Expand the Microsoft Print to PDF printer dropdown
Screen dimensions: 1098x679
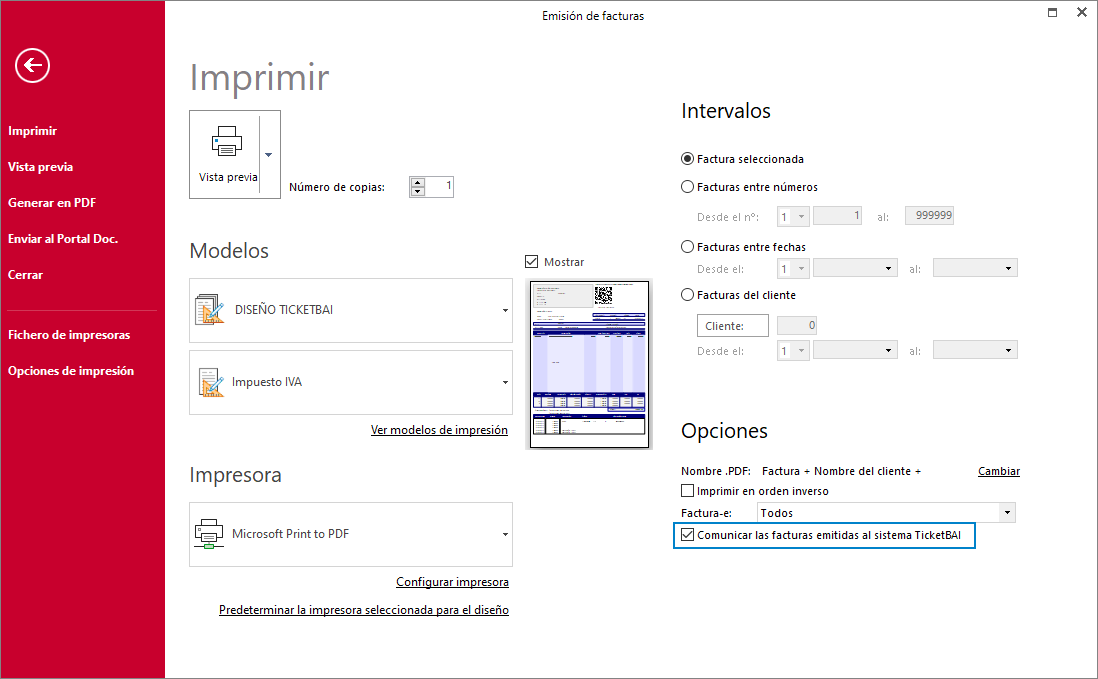pos(505,534)
